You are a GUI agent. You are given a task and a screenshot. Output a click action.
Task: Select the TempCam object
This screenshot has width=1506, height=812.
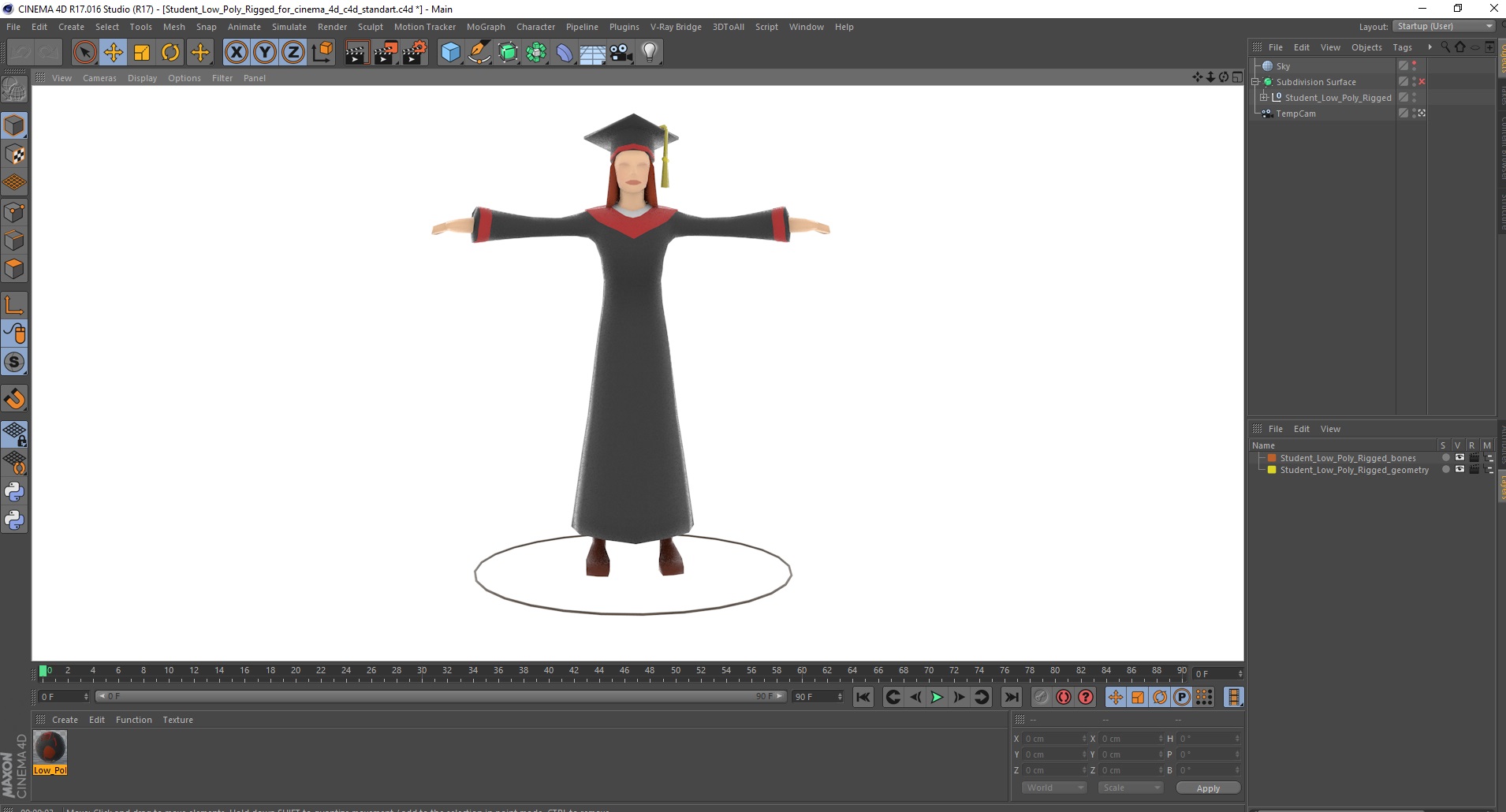point(1295,114)
